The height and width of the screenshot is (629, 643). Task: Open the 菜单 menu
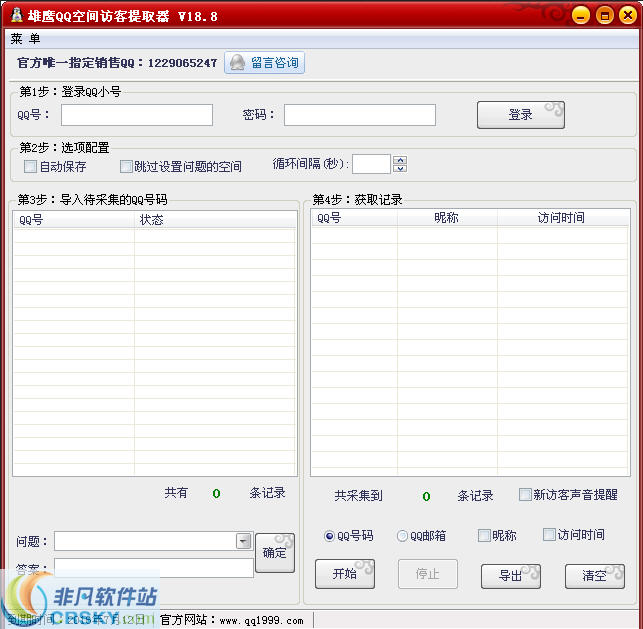[25, 39]
